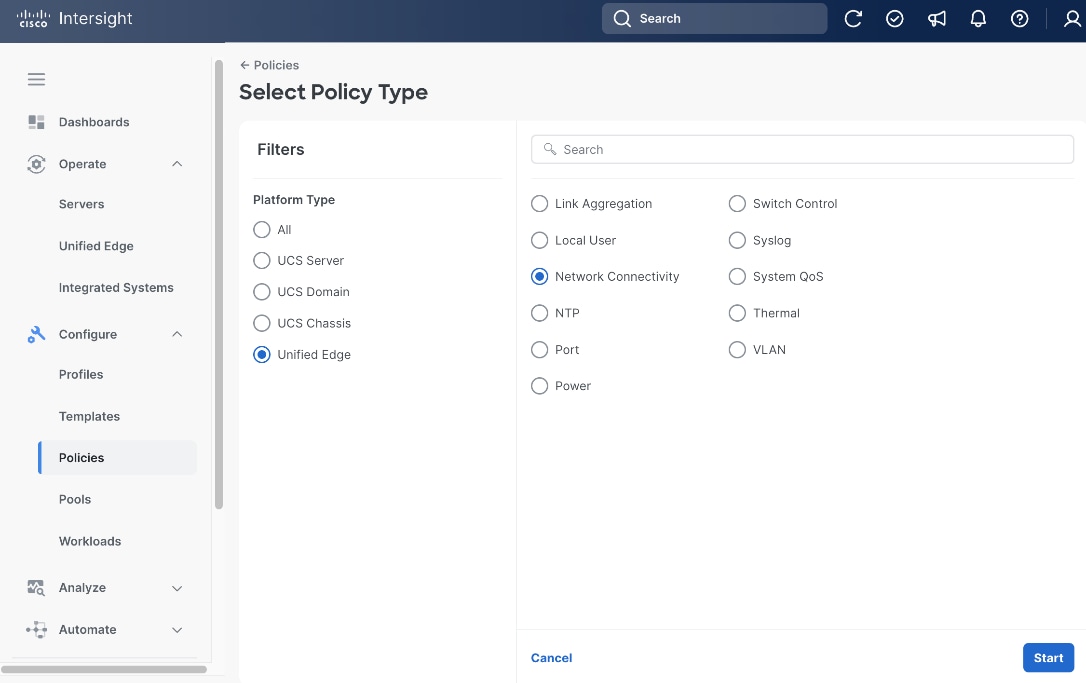Open the requests checkmark icon

coord(895,19)
